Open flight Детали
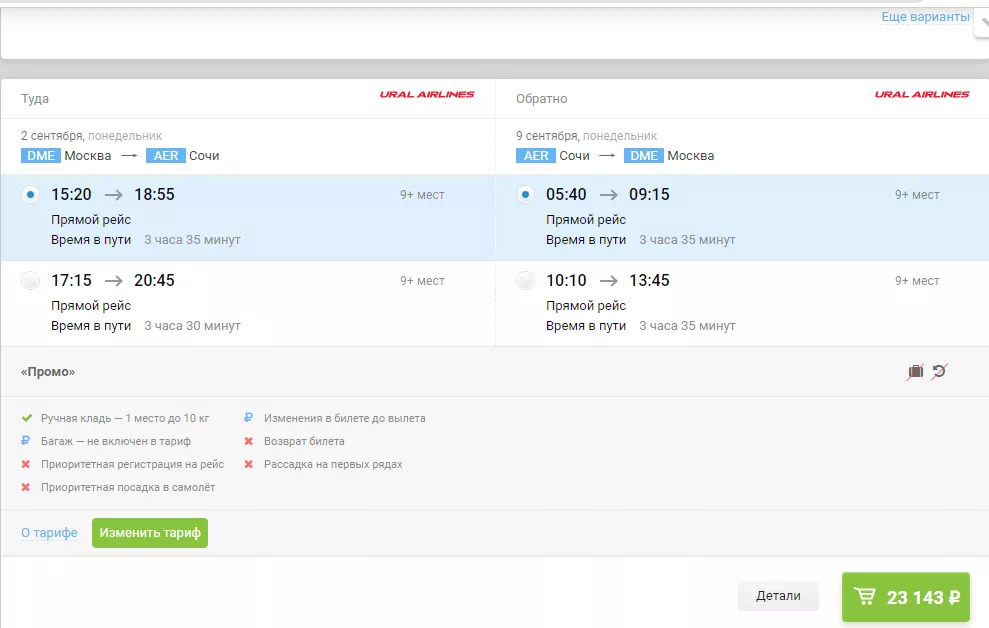 coord(778,596)
